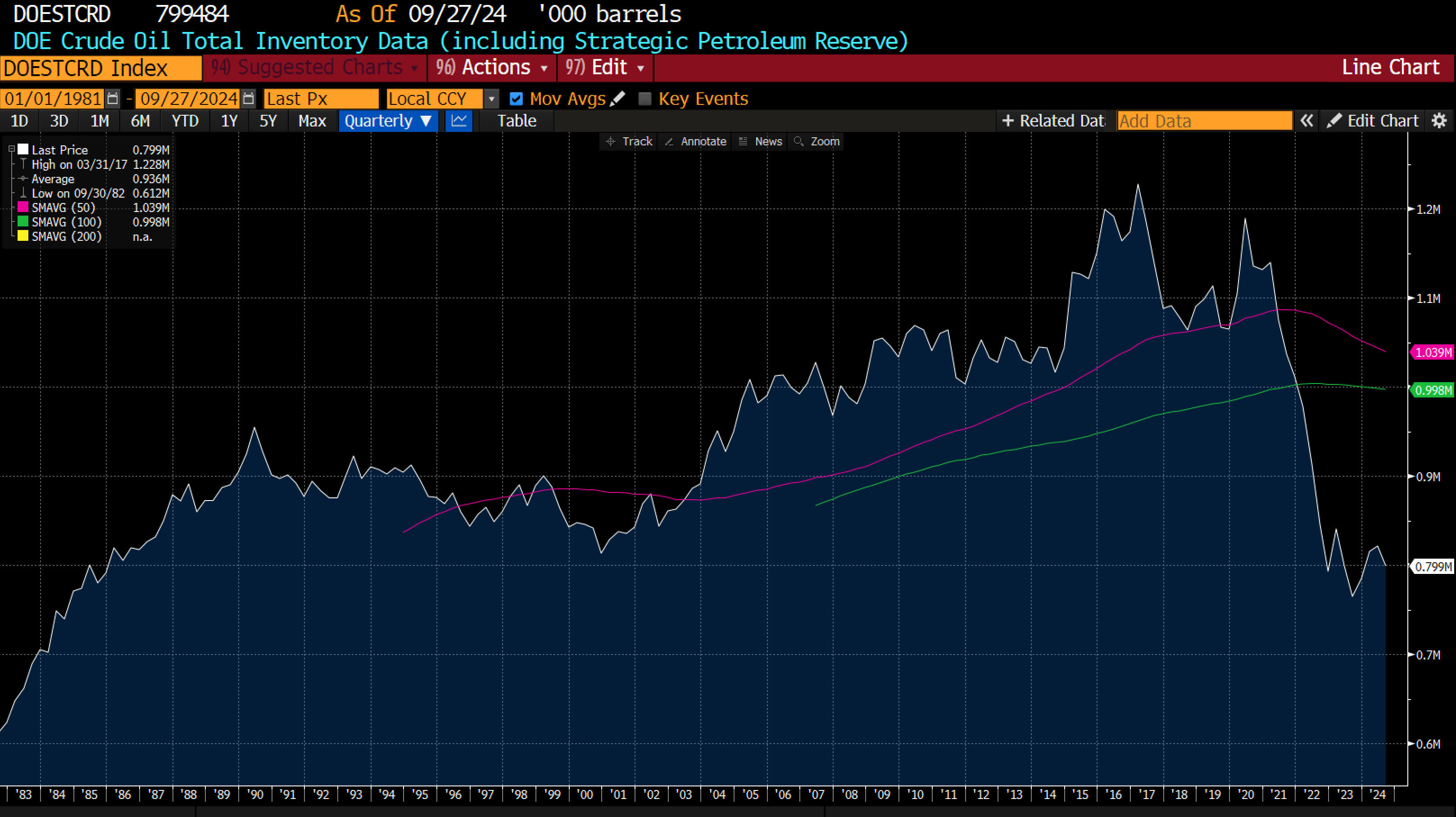Click the green 0.998M axis value tag

tap(1432, 390)
